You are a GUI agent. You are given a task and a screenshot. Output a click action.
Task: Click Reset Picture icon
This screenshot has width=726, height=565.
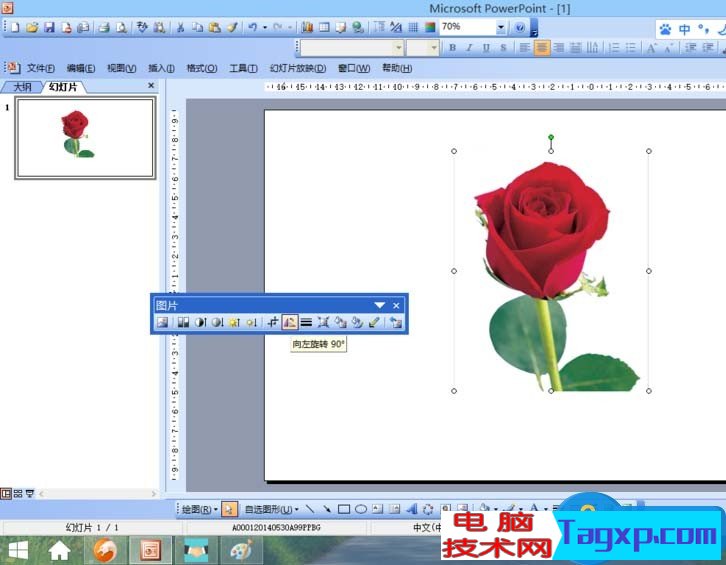coord(396,323)
